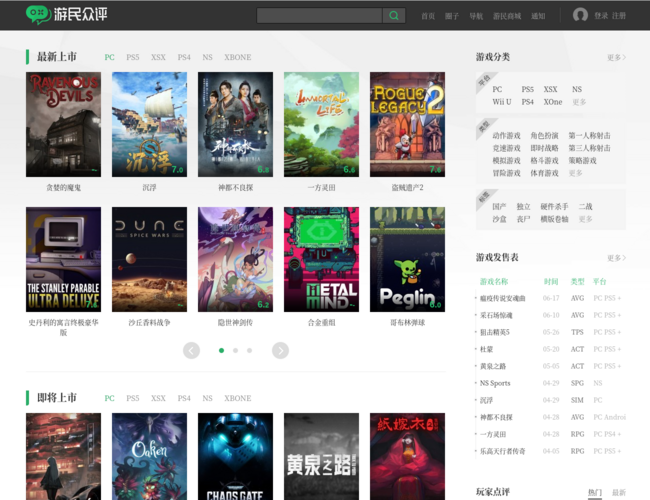
Task: Click the 登录 link
Action: click(601, 16)
